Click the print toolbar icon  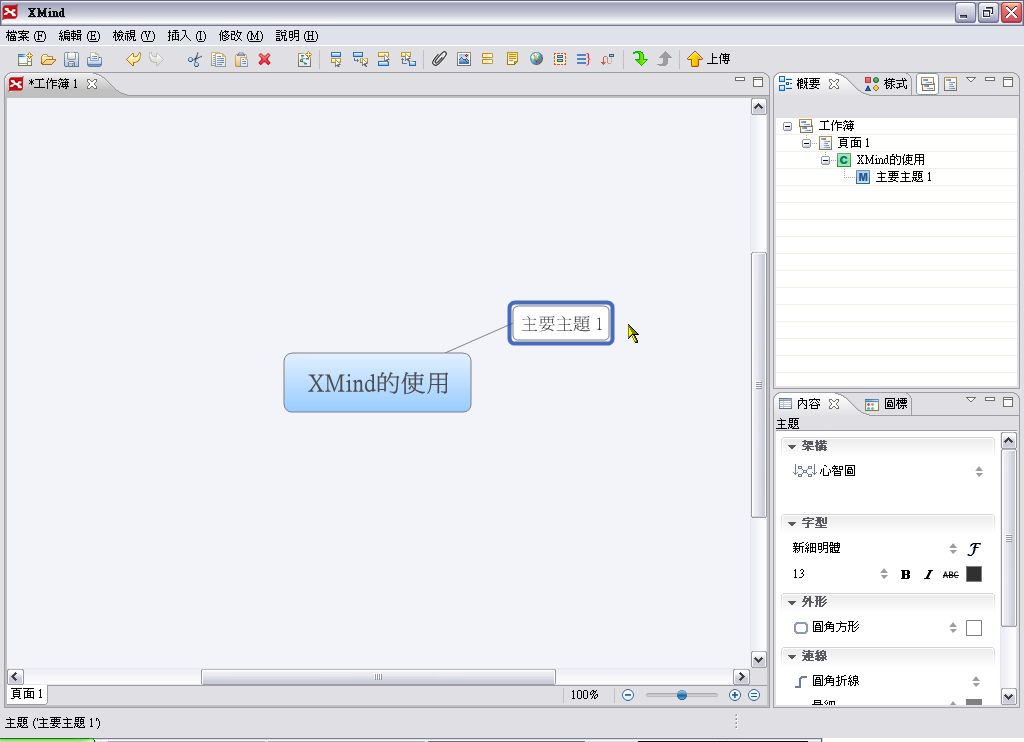95,59
